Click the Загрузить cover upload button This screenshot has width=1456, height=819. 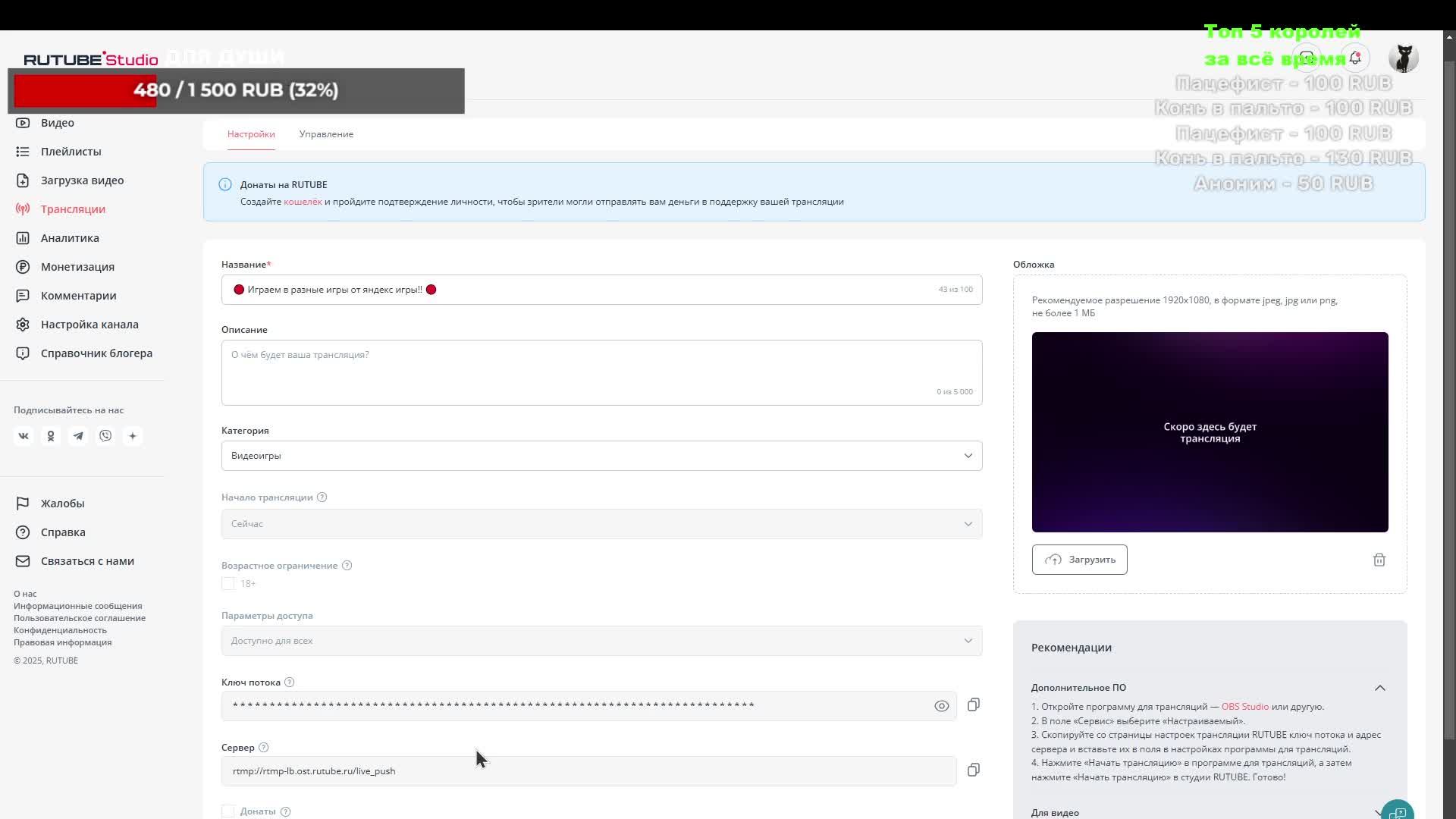tap(1079, 560)
